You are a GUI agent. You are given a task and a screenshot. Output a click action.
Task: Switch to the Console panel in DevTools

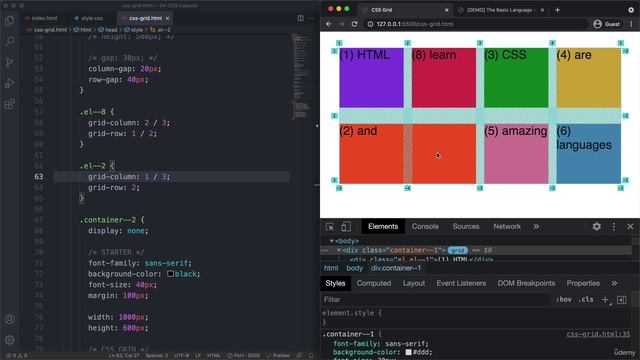(425, 227)
